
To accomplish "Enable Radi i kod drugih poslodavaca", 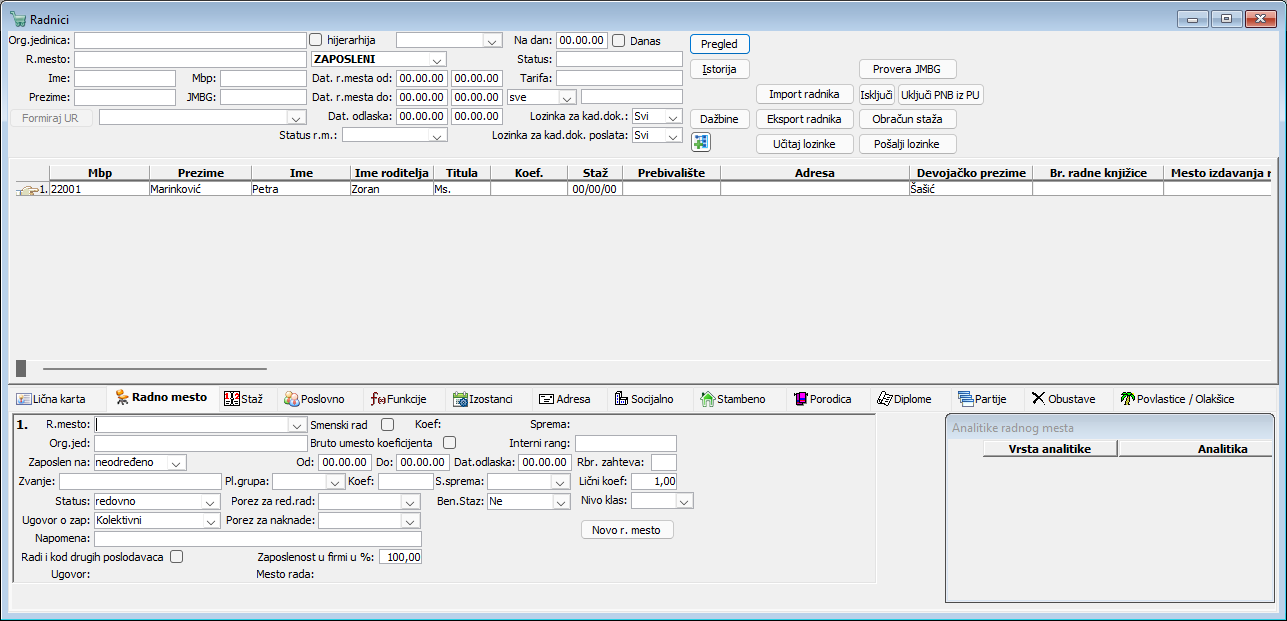I will (177, 556).
